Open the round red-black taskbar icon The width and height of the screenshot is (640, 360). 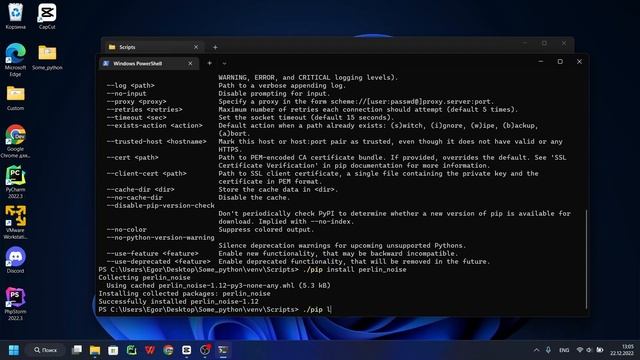205,350
